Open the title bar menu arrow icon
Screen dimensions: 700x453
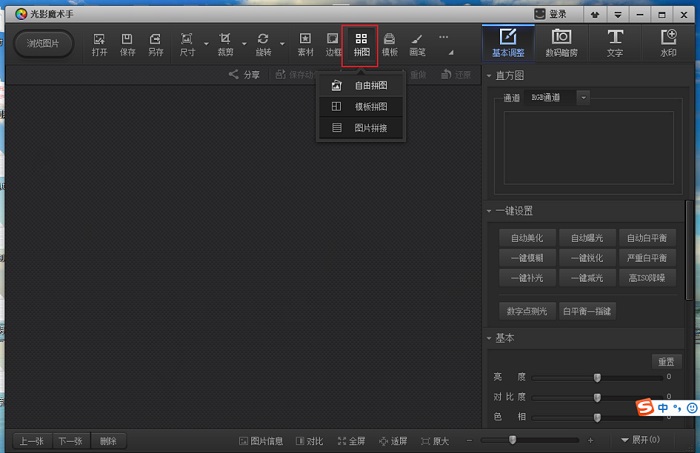(618, 15)
